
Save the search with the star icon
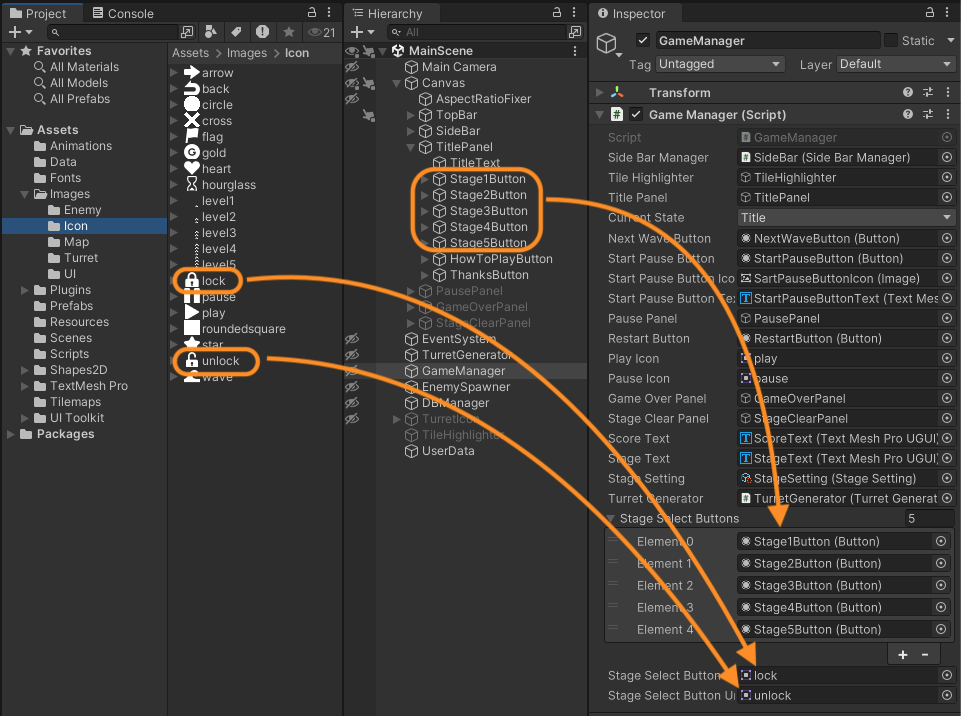click(x=289, y=32)
